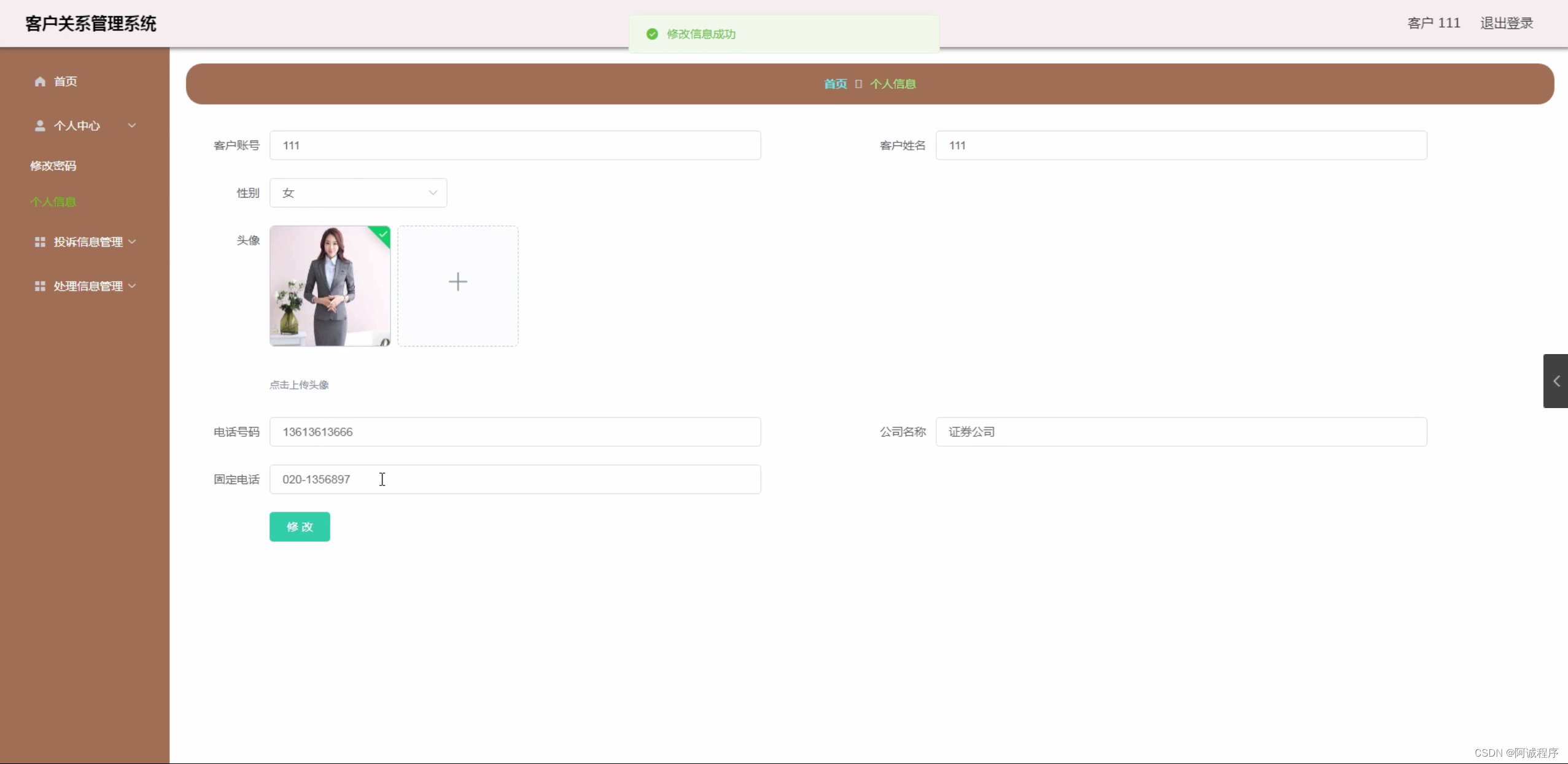
Task: Click the home icon beside 首页
Action: pos(39,81)
